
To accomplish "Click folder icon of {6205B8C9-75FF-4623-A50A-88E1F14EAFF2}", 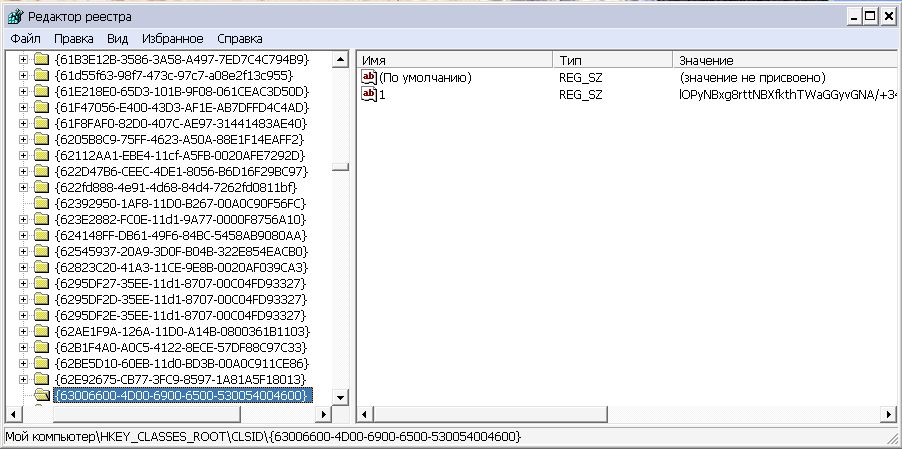I will [42, 139].
